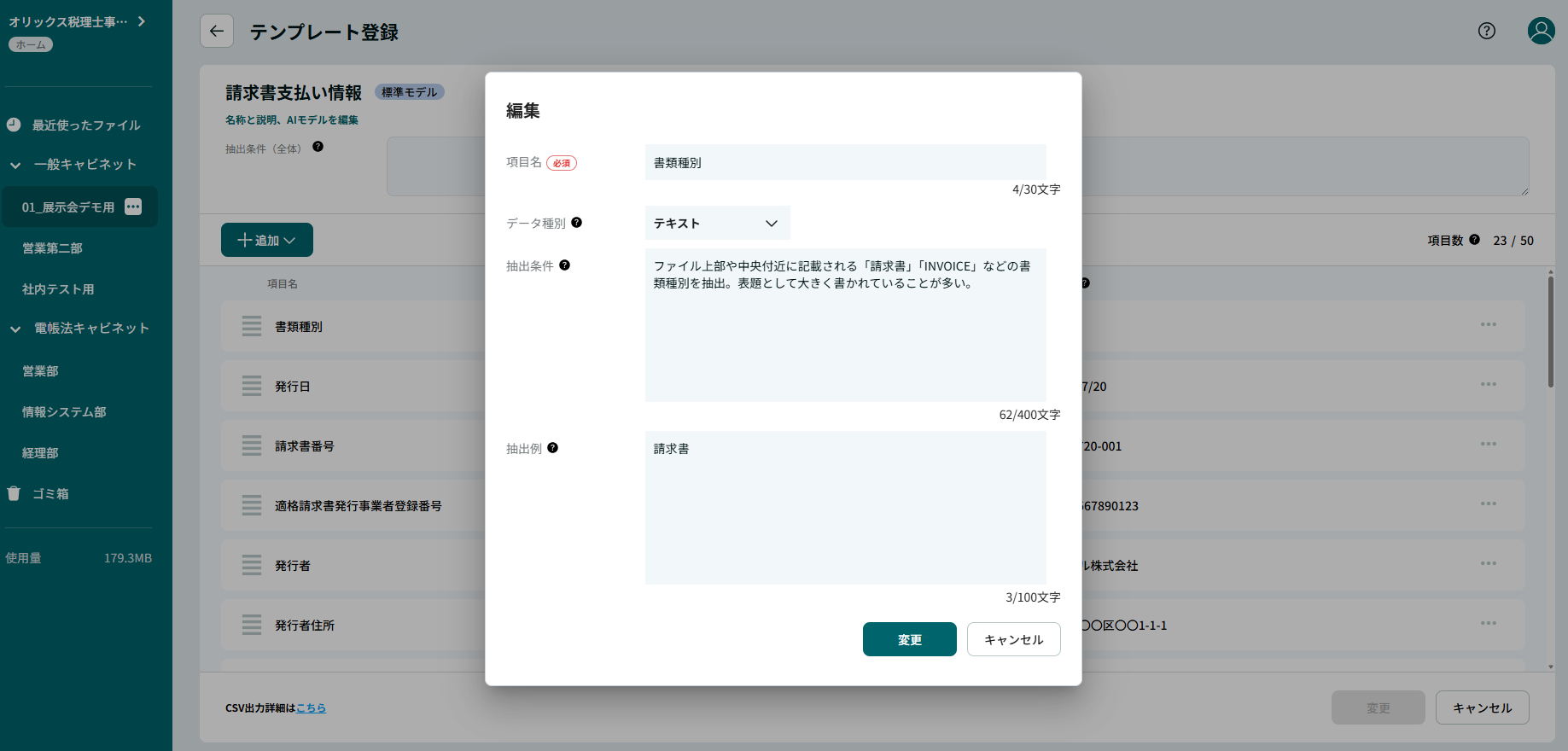This screenshot has height=751, width=1568.
Task: Open the user profile avatar
Action: coord(1541,31)
